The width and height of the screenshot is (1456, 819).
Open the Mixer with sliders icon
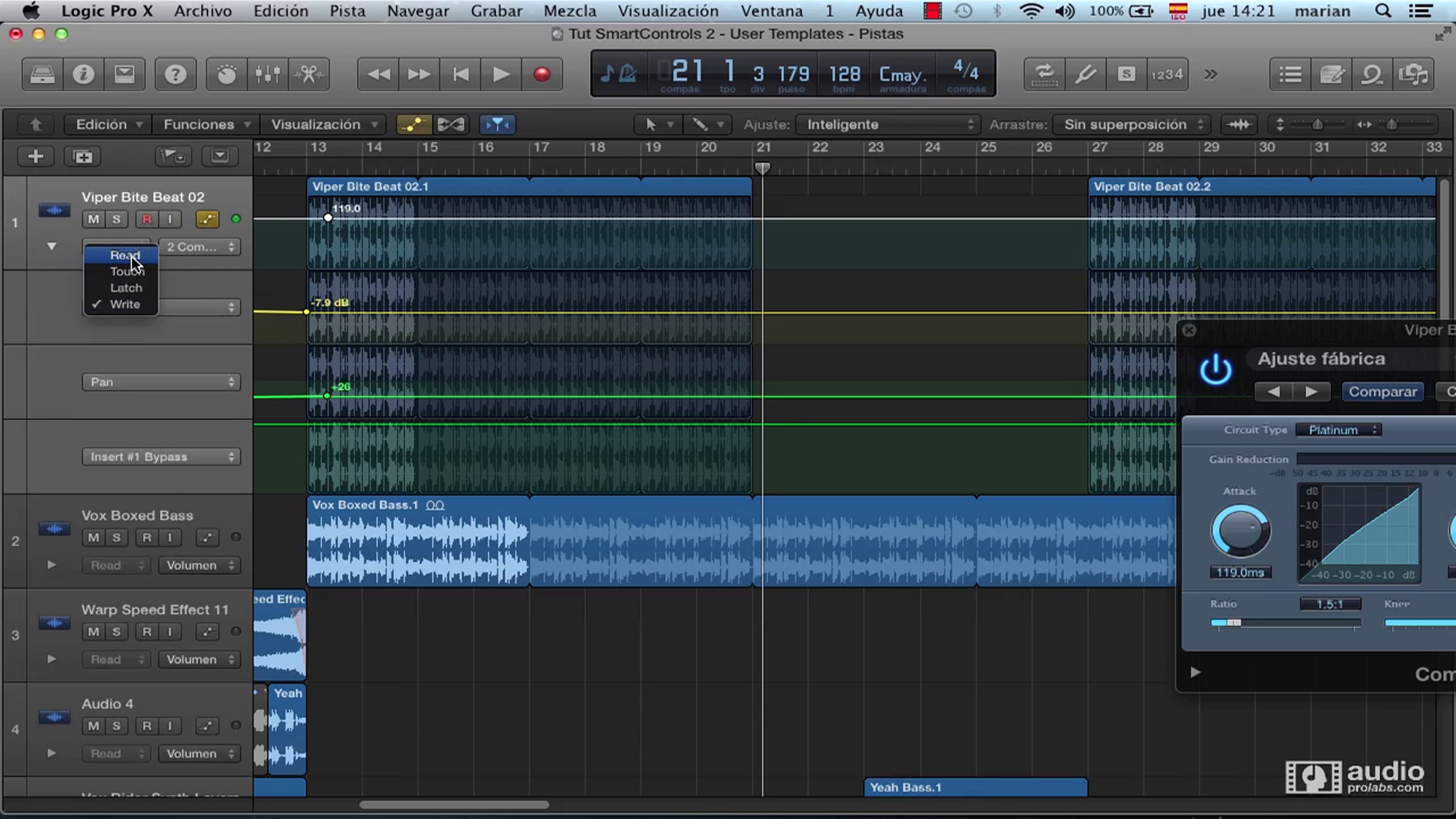click(x=268, y=74)
